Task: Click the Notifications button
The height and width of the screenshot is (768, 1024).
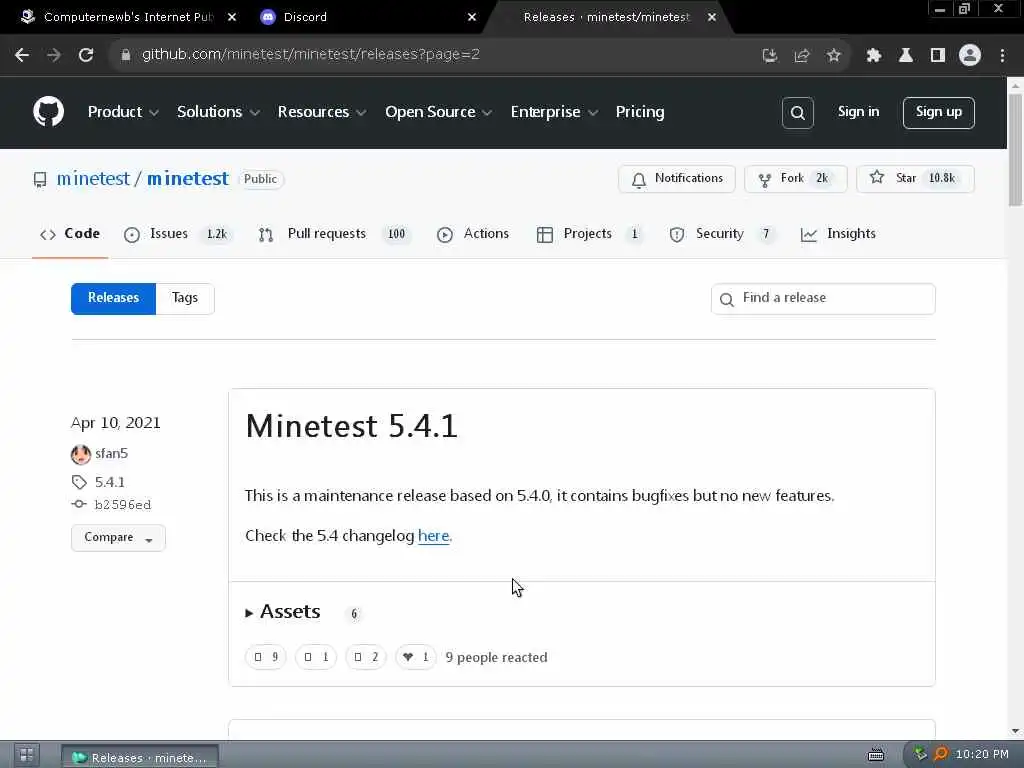Action: pos(677,179)
